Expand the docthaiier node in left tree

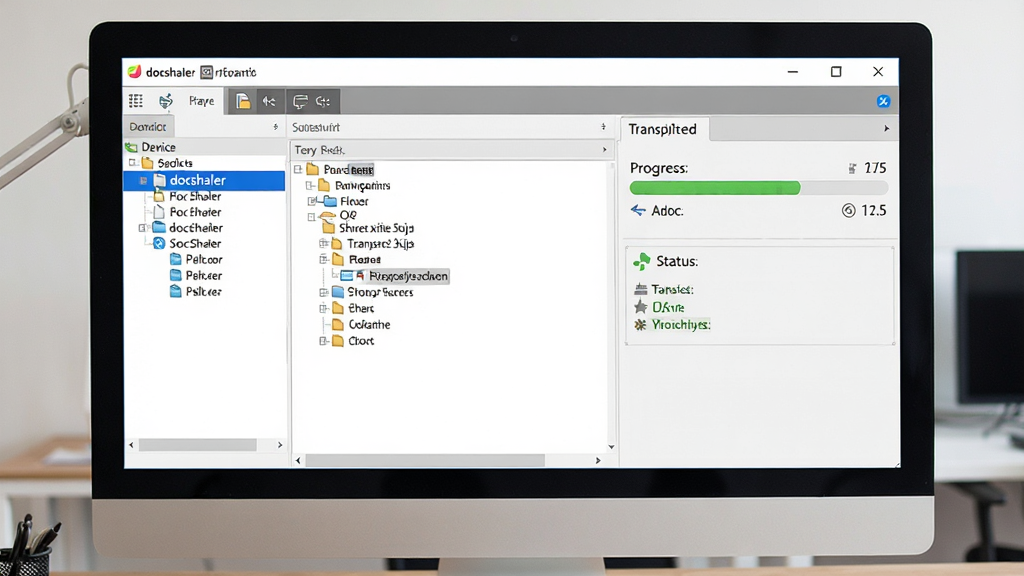coord(142,228)
